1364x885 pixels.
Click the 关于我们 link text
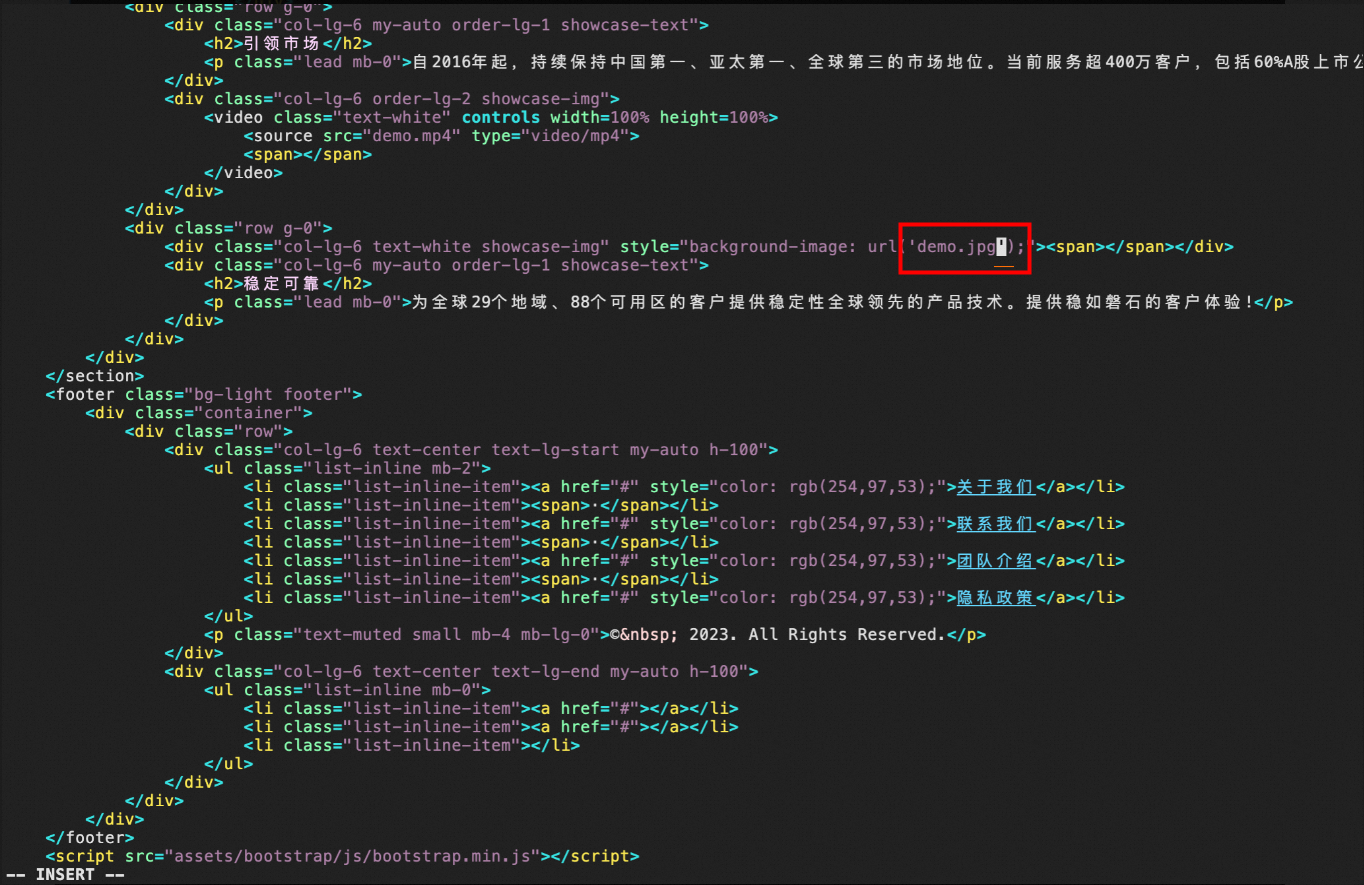click(995, 487)
